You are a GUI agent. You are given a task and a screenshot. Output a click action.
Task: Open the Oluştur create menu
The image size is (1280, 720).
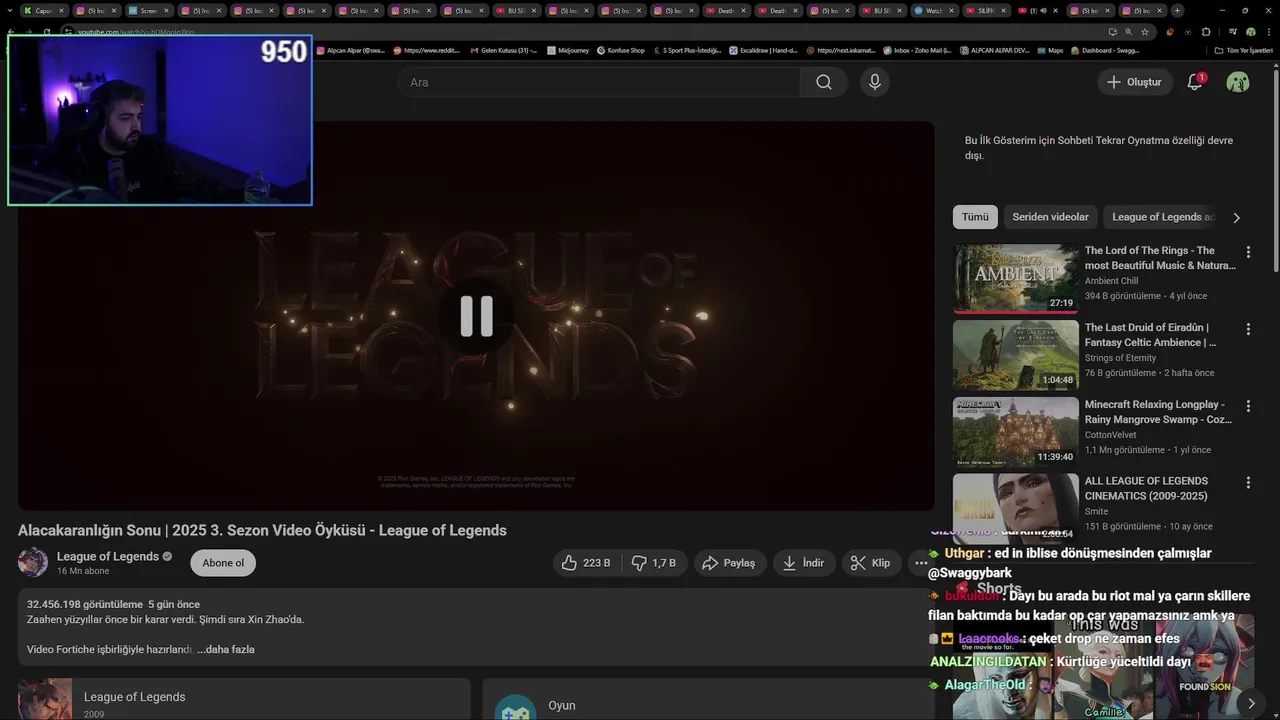point(1135,82)
